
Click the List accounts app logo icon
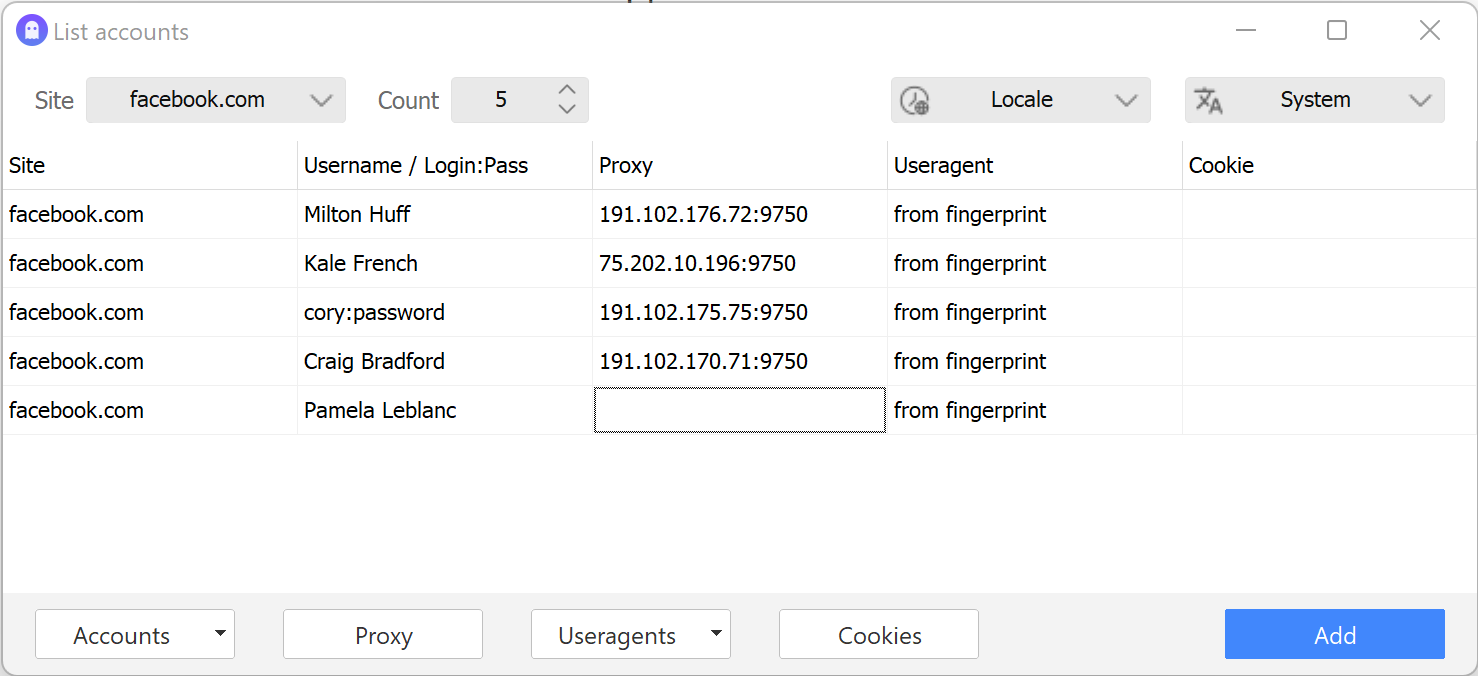tap(31, 30)
